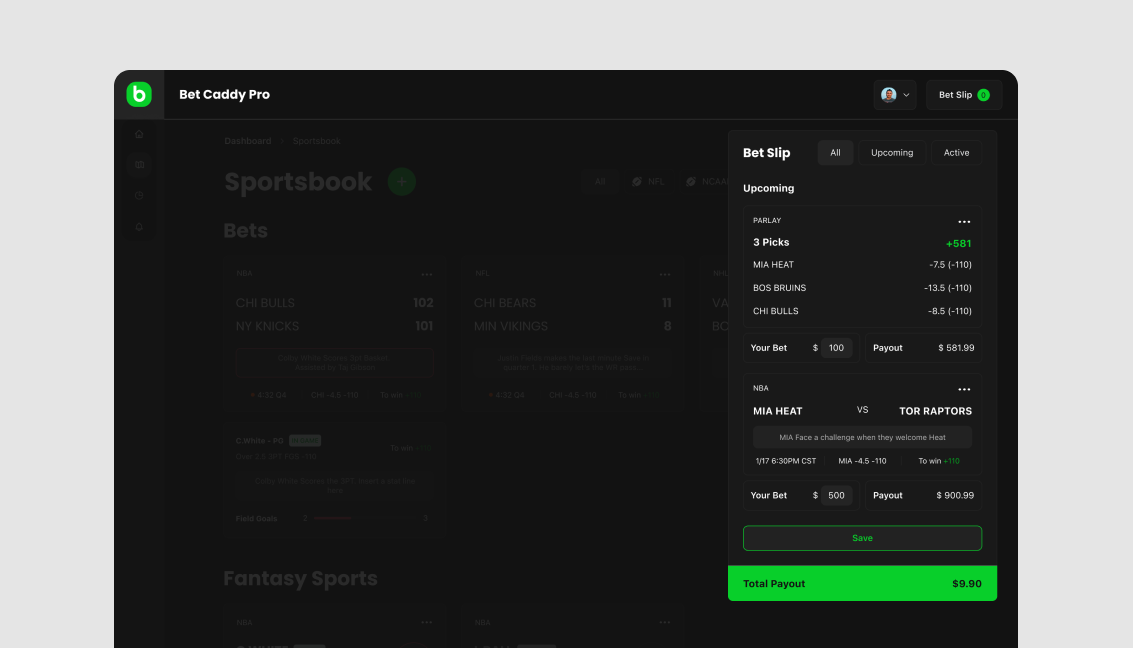This screenshot has height=648, width=1133.
Task: Select the All tab in Bet Slip
Action: [835, 152]
